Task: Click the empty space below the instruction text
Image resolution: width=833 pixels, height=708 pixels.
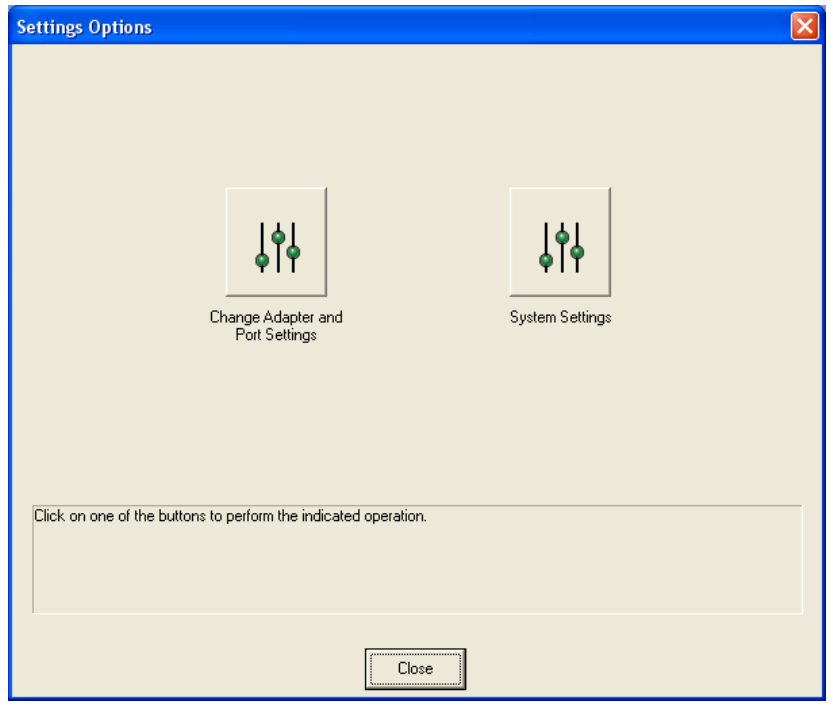Action: [x=417, y=575]
